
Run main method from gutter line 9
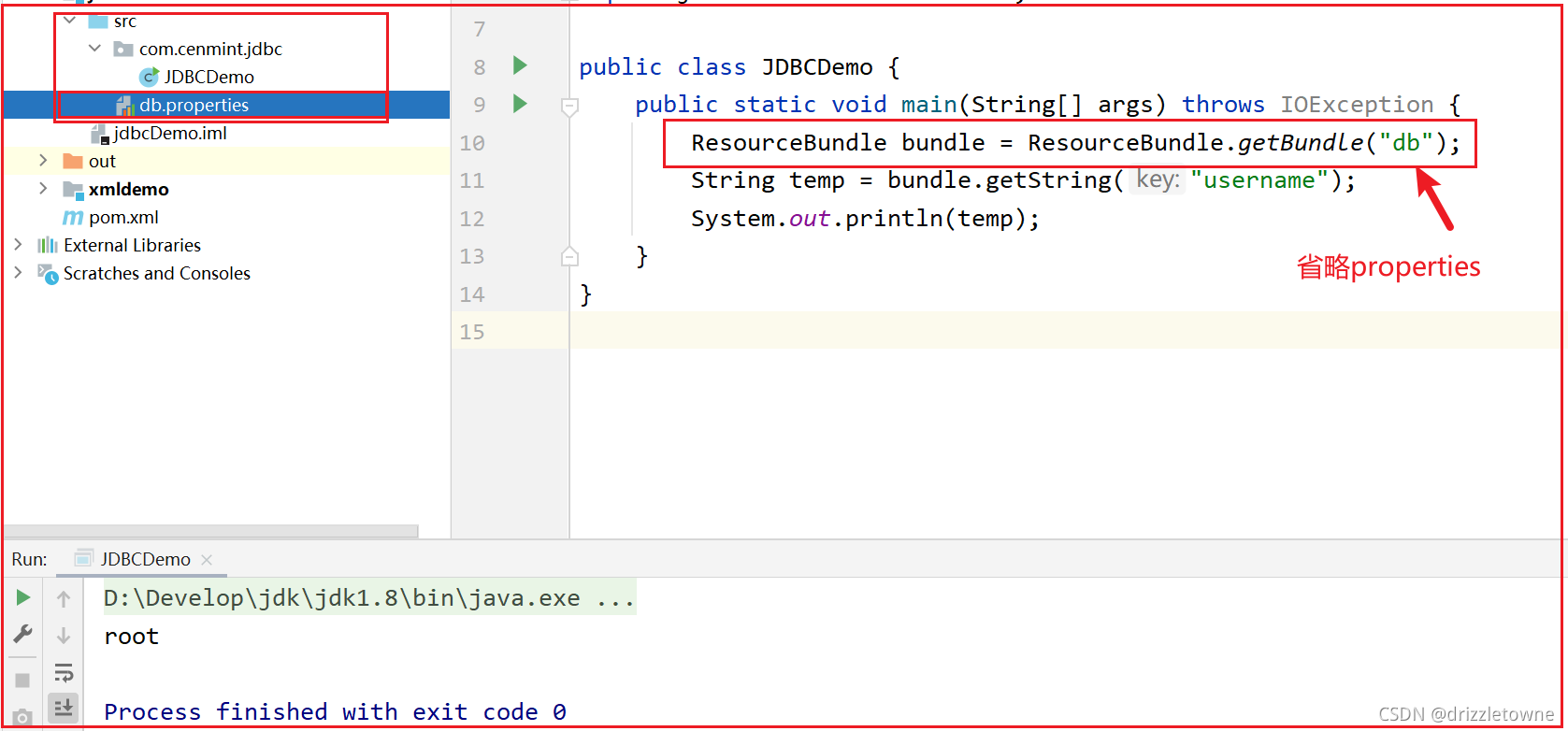tap(521, 104)
